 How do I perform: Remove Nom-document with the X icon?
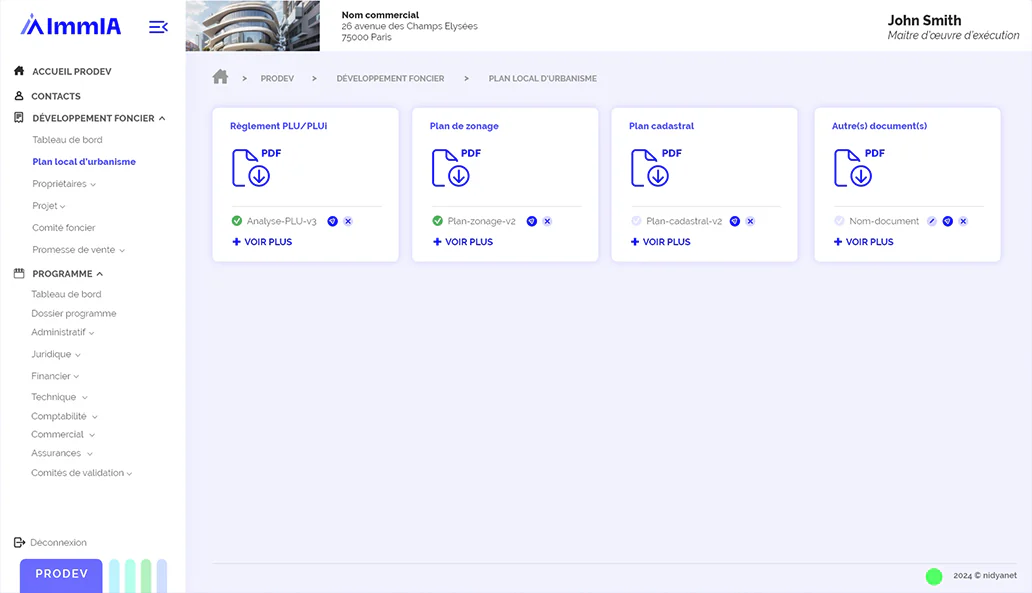pyautogui.click(x=964, y=221)
